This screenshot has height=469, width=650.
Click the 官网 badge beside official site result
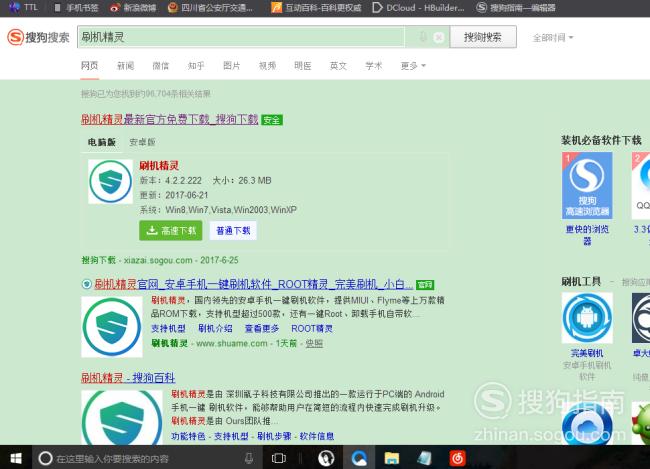(425, 285)
